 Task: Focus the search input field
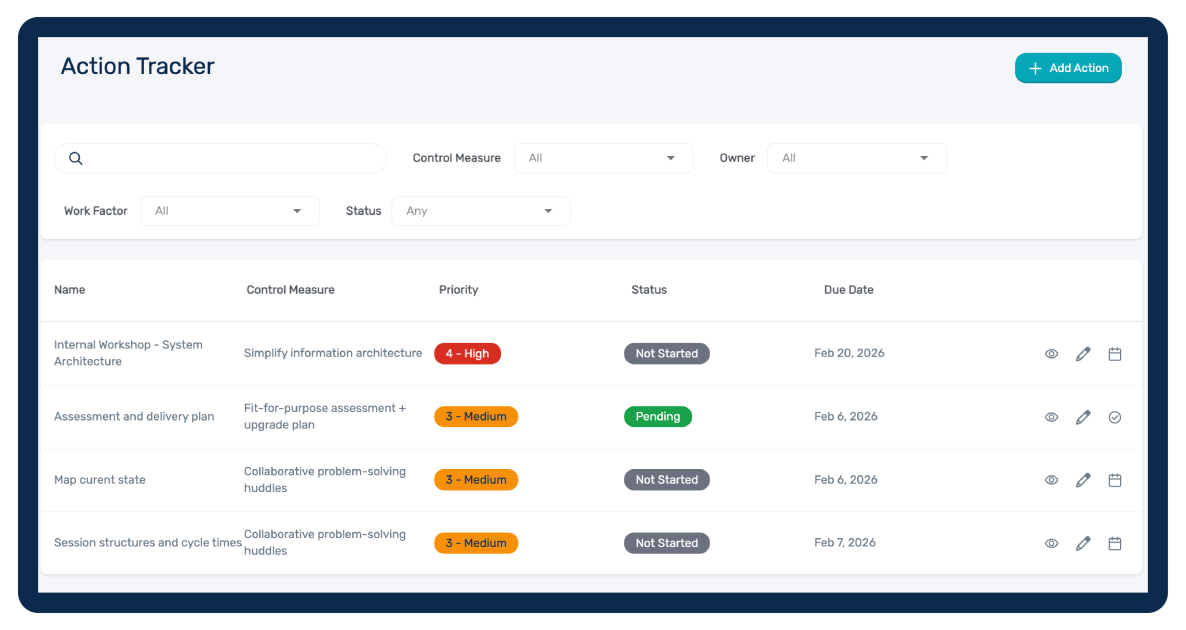coord(230,158)
